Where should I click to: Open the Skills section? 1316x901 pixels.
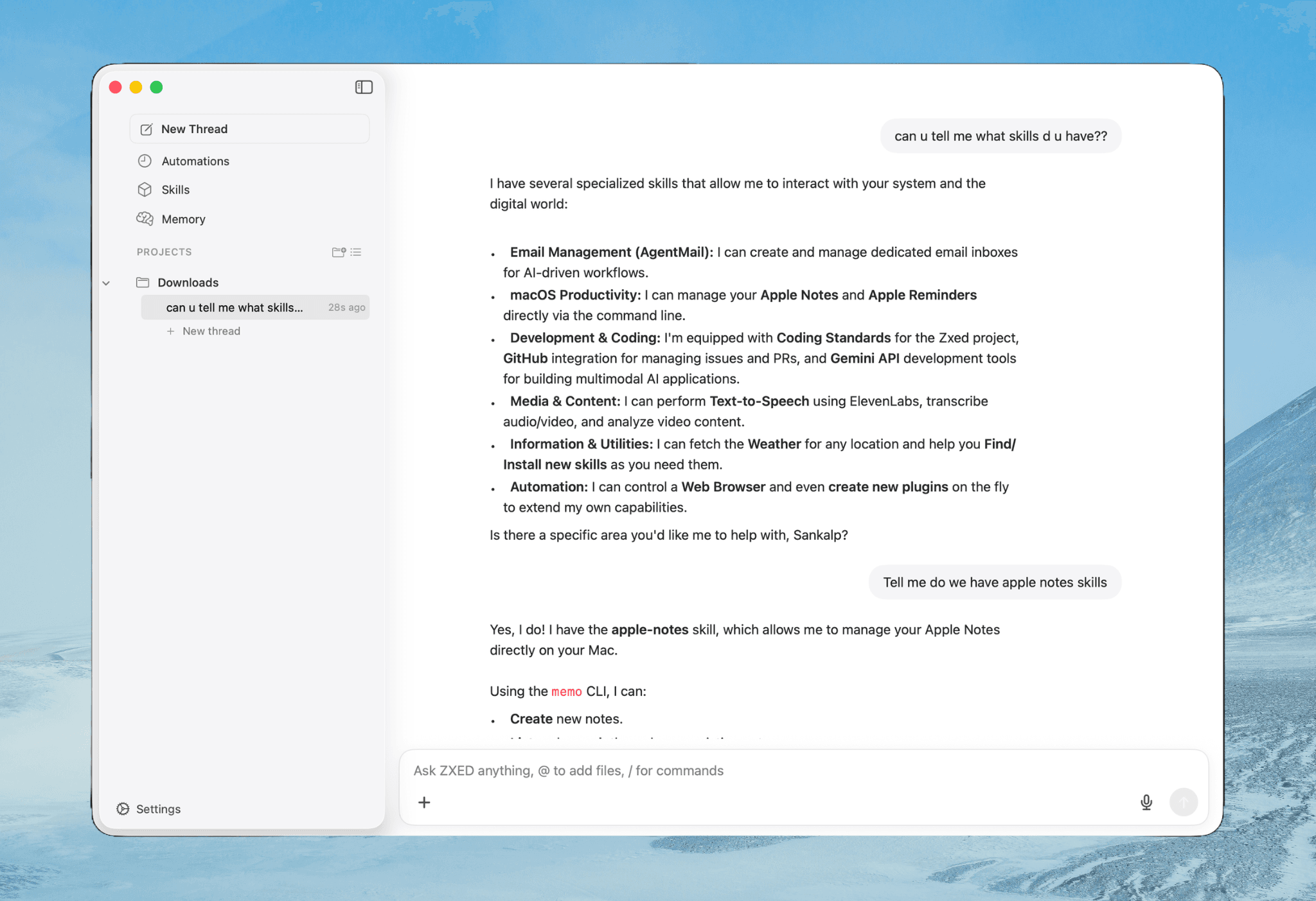pos(175,190)
